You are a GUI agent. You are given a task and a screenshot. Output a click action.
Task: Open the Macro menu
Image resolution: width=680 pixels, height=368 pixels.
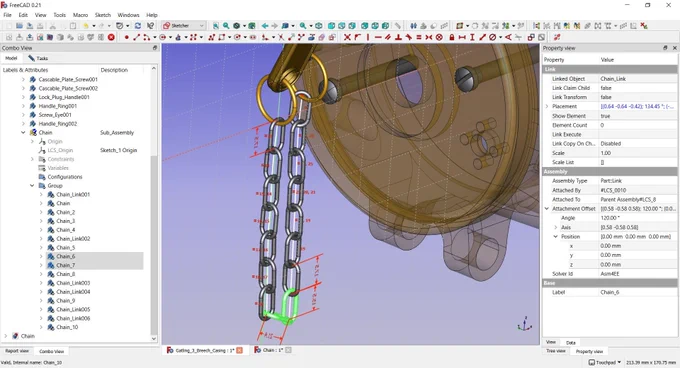[80, 15]
